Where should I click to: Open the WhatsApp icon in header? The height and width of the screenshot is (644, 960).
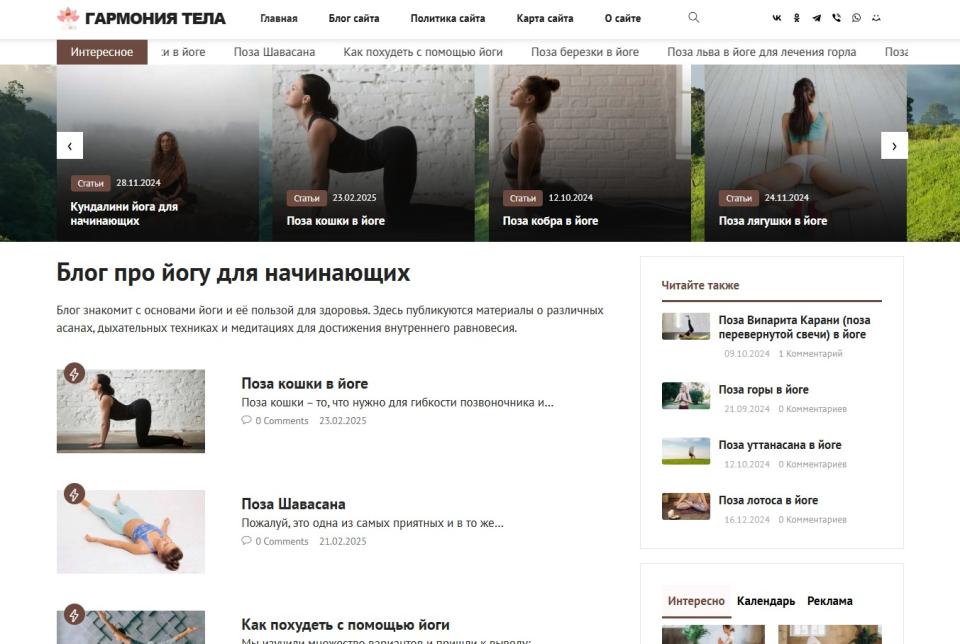857,18
